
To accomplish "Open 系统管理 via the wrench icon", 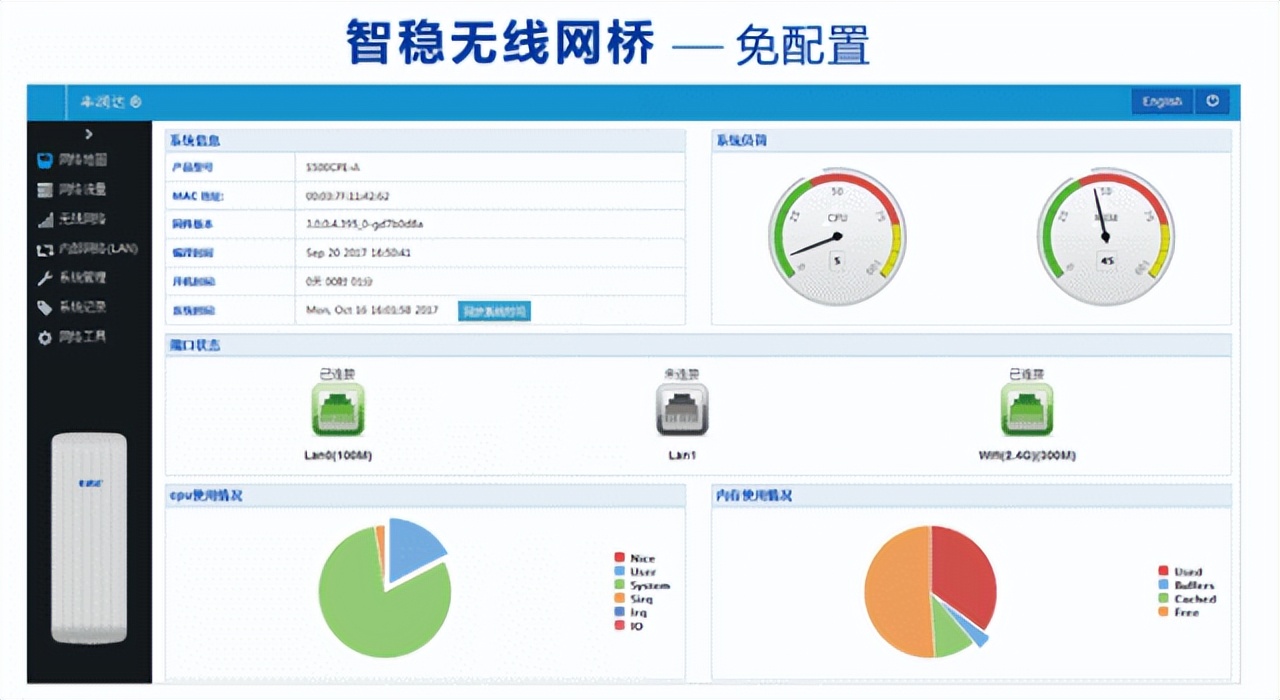I will [43, 278].
